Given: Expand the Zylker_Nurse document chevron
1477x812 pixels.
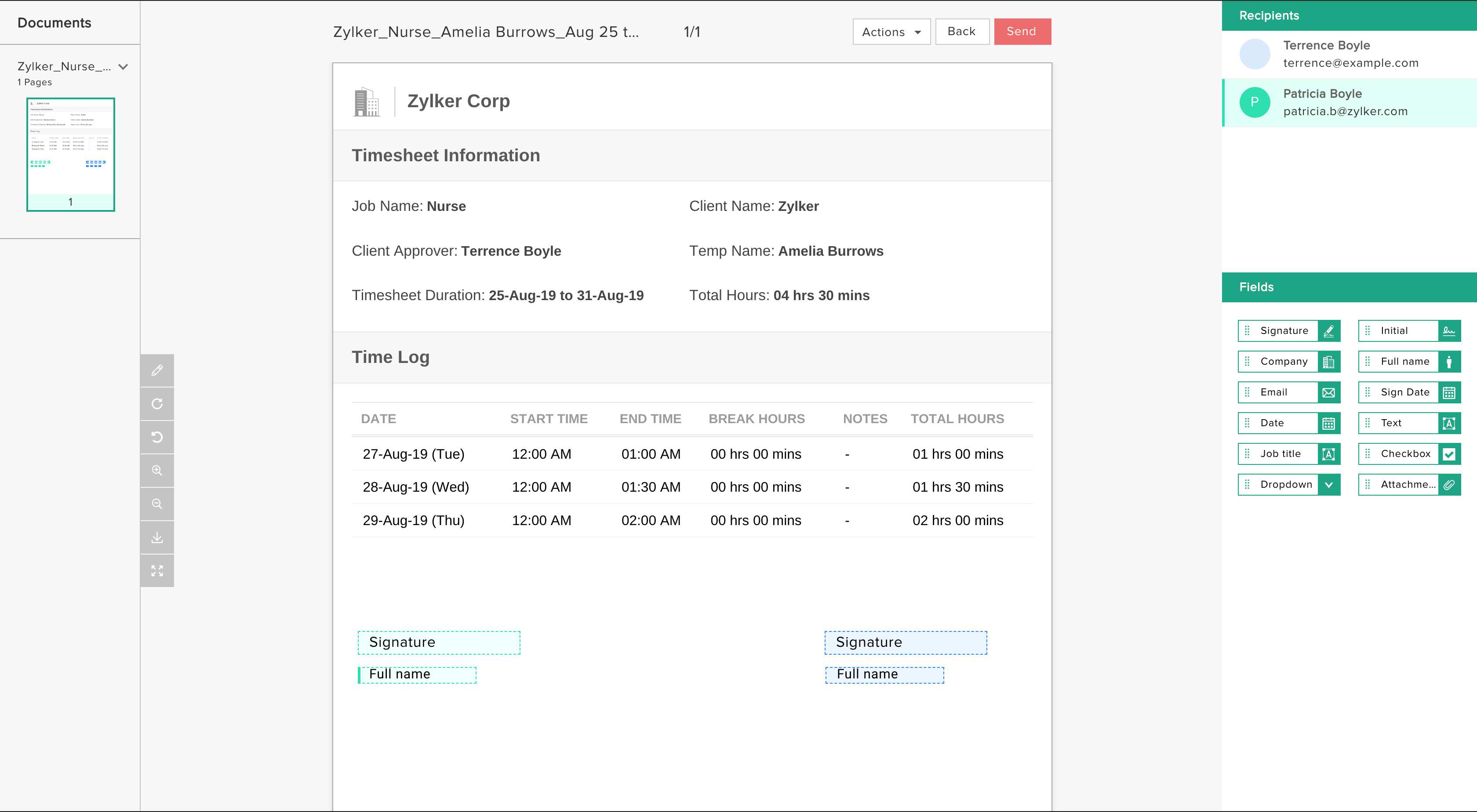Looking at the screenshot, I should (123, 66).
